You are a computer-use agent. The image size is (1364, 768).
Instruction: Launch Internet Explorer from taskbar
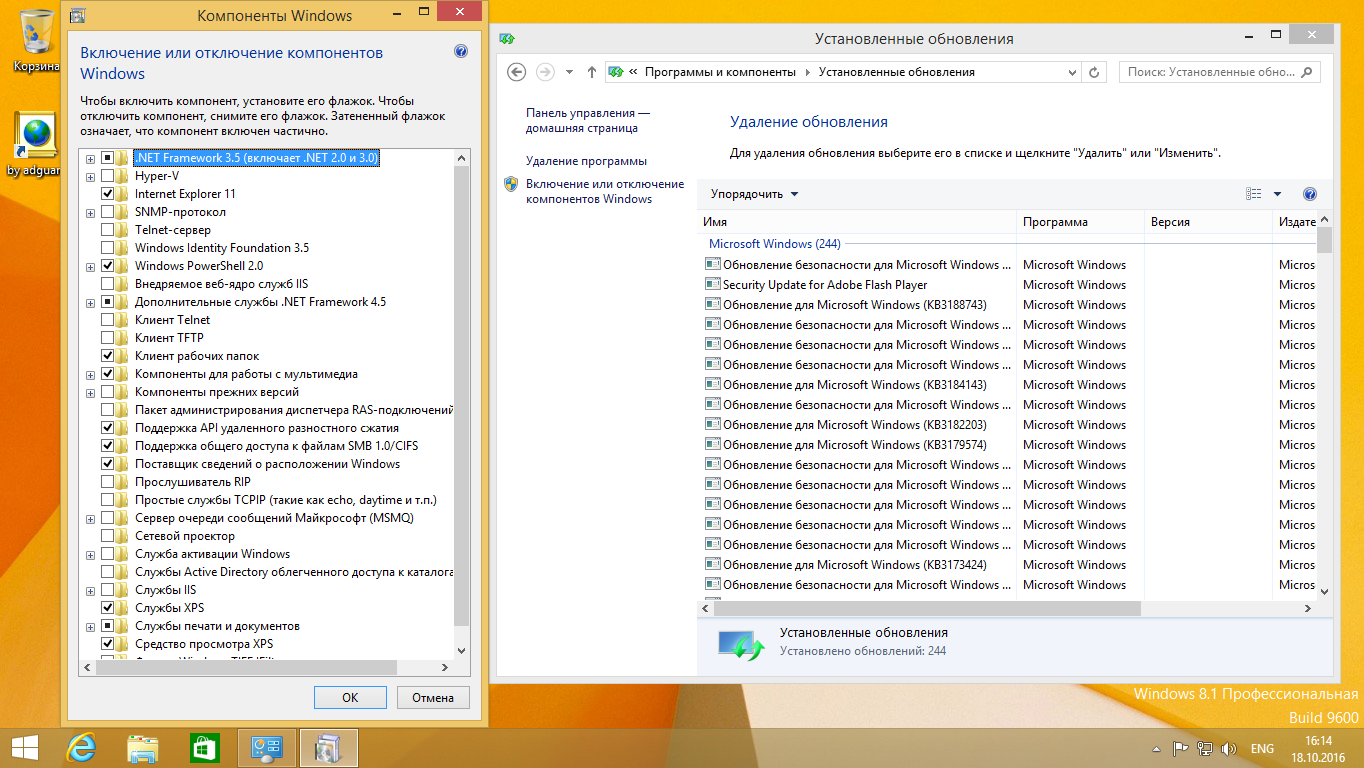(x=82, y=748)
